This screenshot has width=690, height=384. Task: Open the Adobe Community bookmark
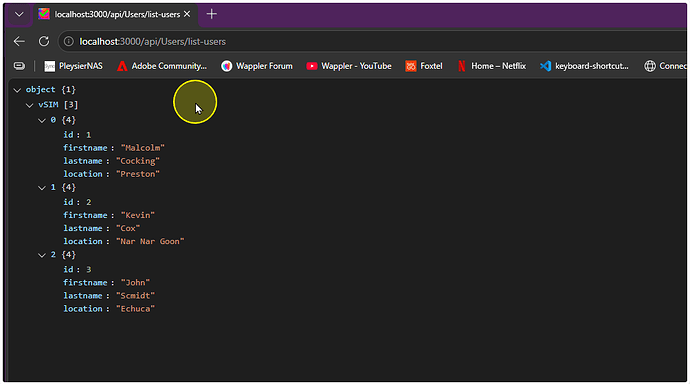click(162, 66)
